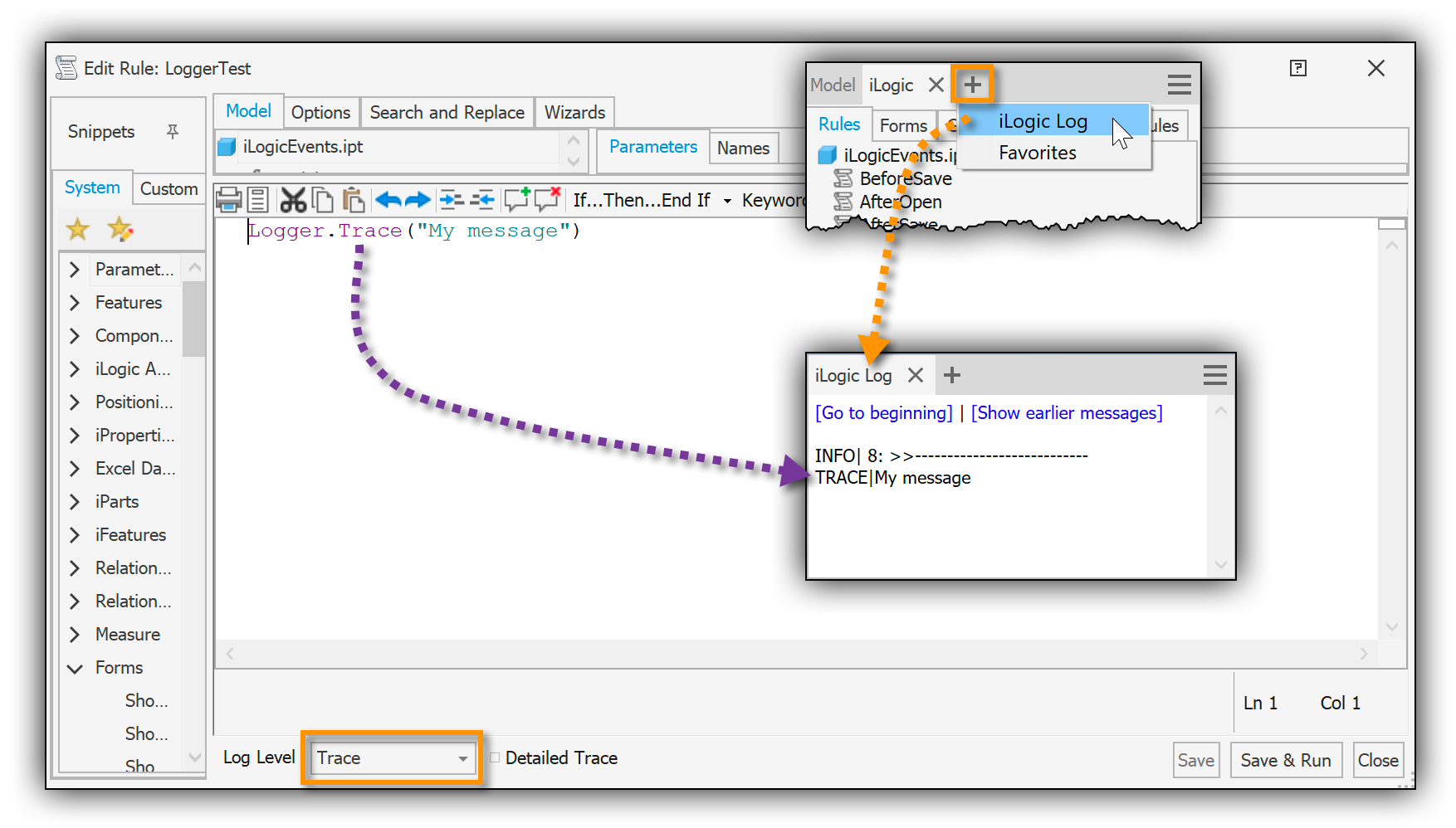This screenshot has width=1456, height=828.
Task: Choose iLogic Log from the popup menu
Action: tap(1053, 121)
